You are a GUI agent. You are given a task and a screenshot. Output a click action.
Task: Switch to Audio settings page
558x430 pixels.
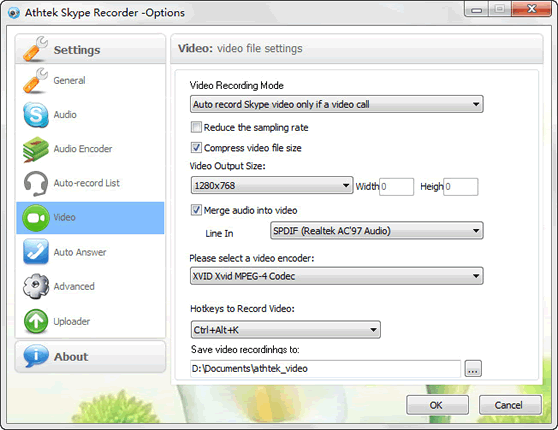click(65, 115)
